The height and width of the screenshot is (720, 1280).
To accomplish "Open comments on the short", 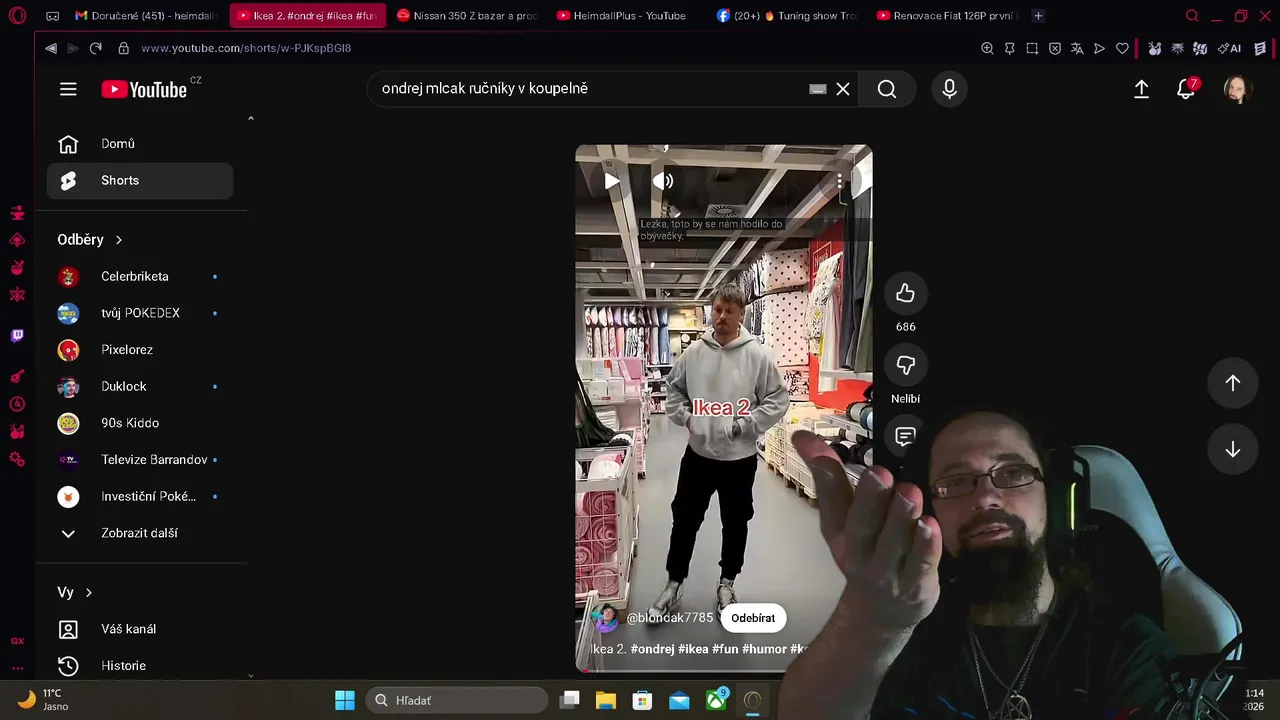I will (905, 436).
